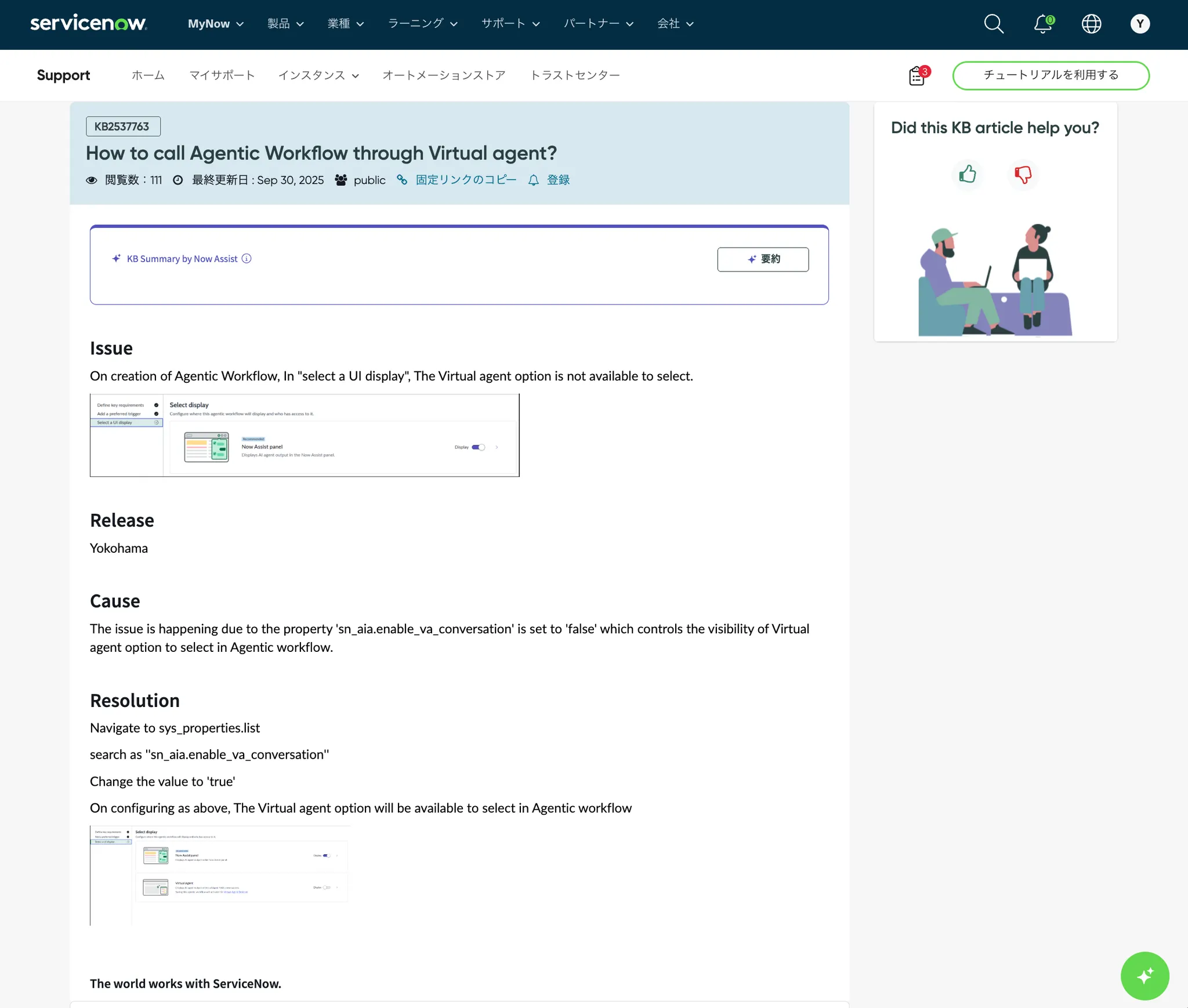Open the notifications bell icon

1043,24
